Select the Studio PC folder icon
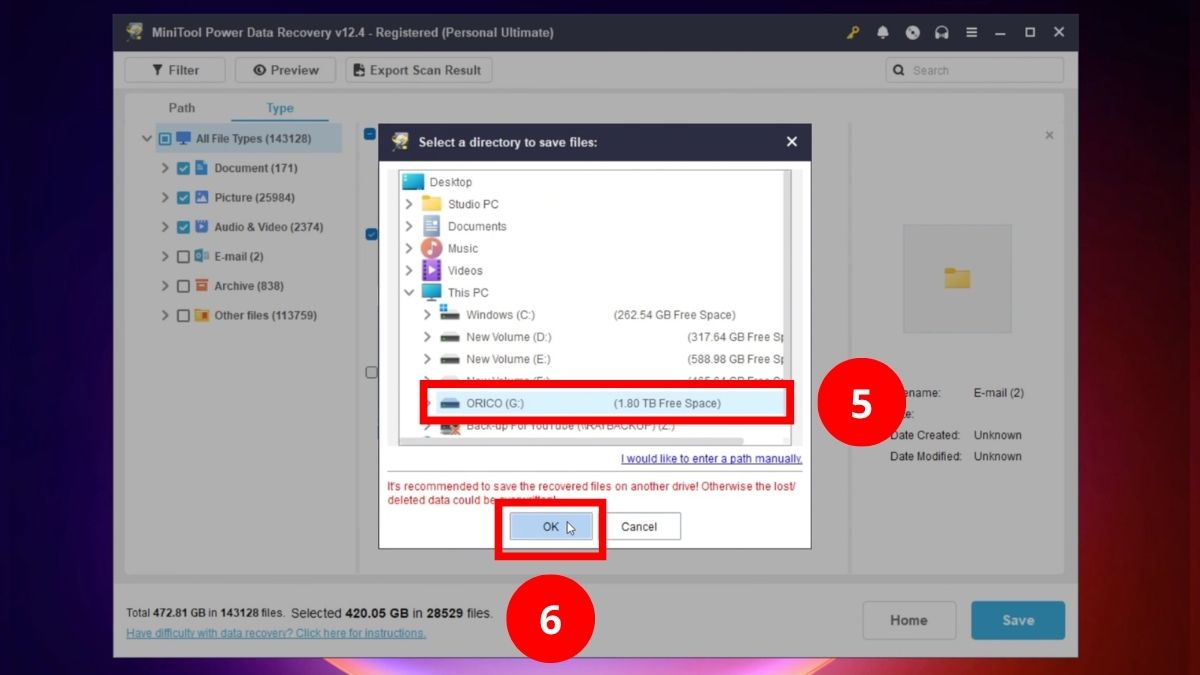Screen dimensions: 1200x675 pos(431,204)
